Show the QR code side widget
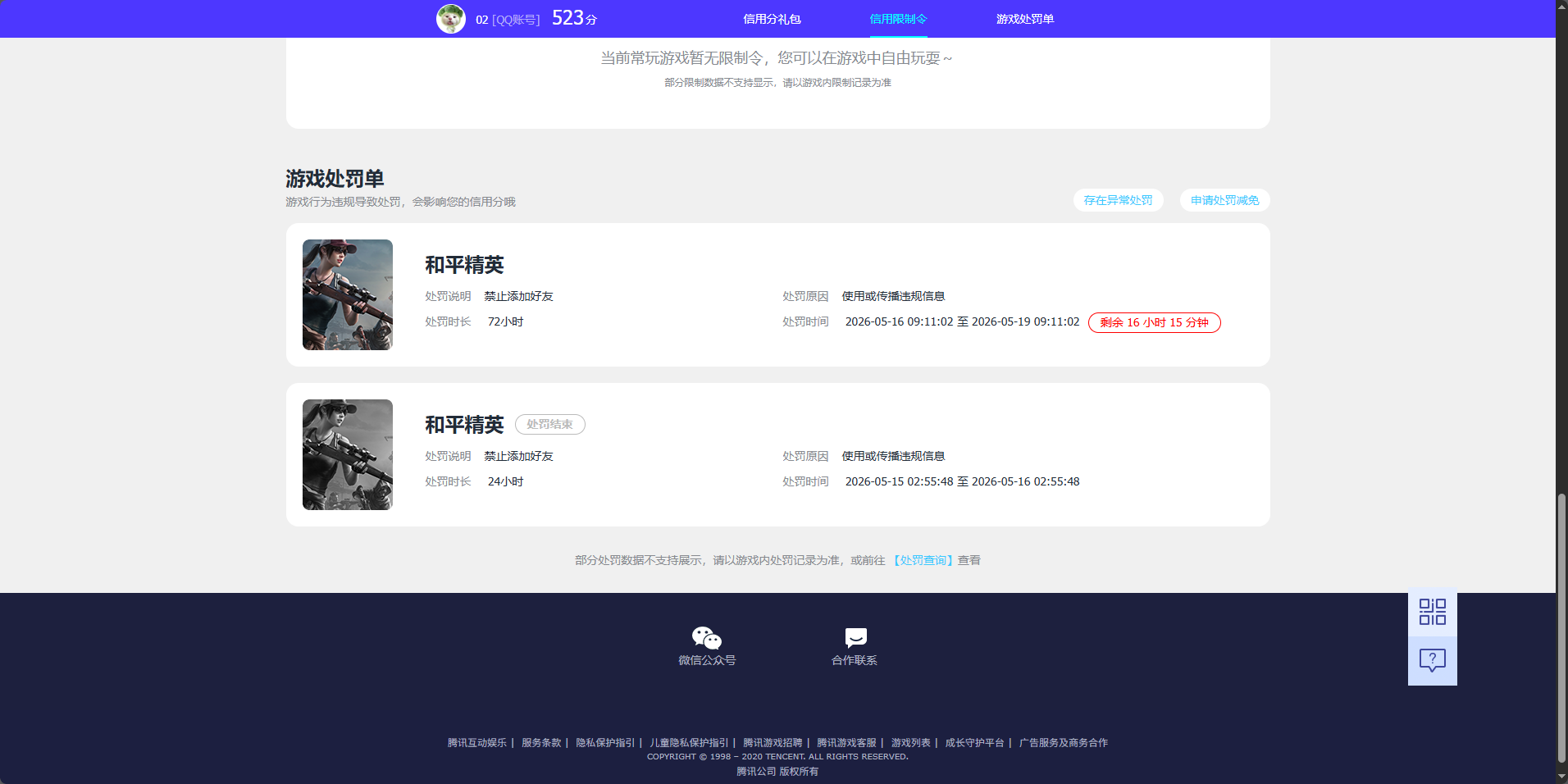 point(1433,612)
